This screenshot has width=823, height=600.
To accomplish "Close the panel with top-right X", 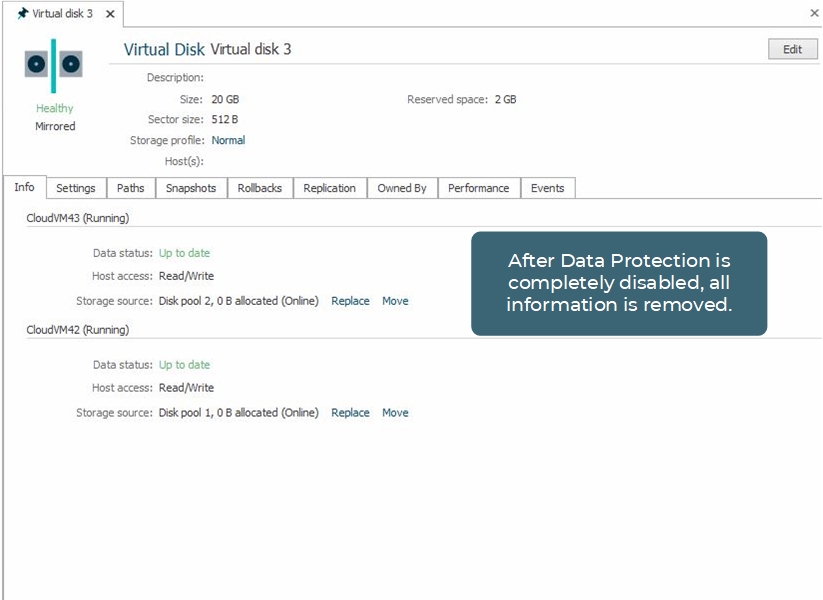I will 813,13.
